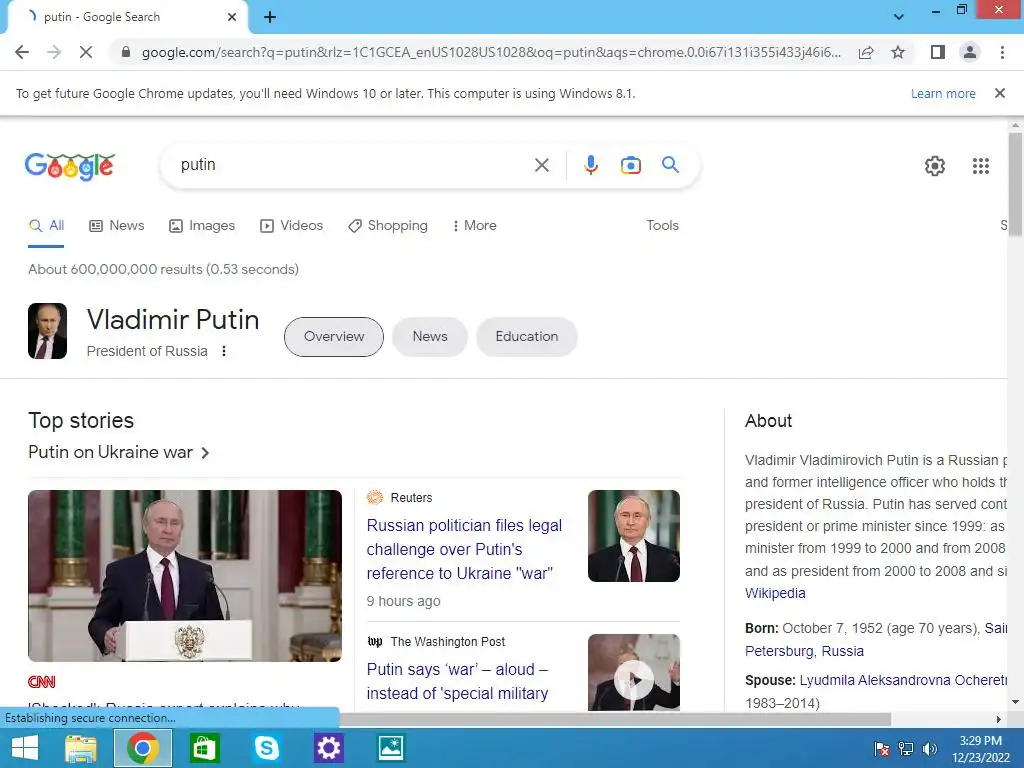This screenshot has height=768, width=1024.
Task: Clear the search box text
Action: (541, 165)
